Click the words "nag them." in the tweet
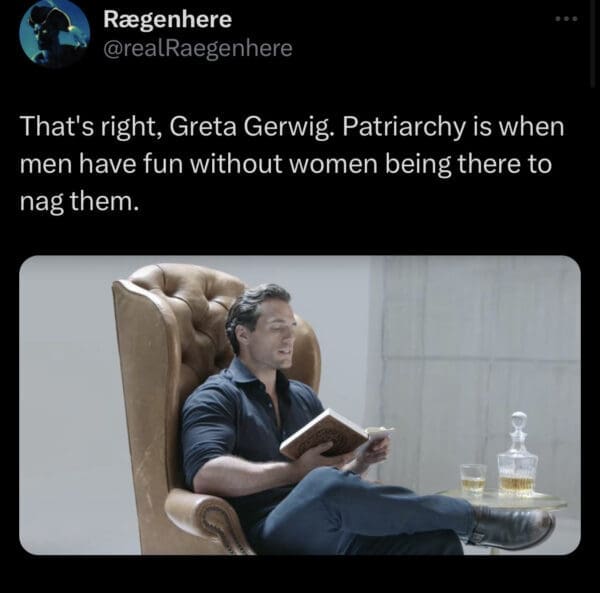Image resolution: width=600 pixels, height=593 pixels. [x=79, y=201]
